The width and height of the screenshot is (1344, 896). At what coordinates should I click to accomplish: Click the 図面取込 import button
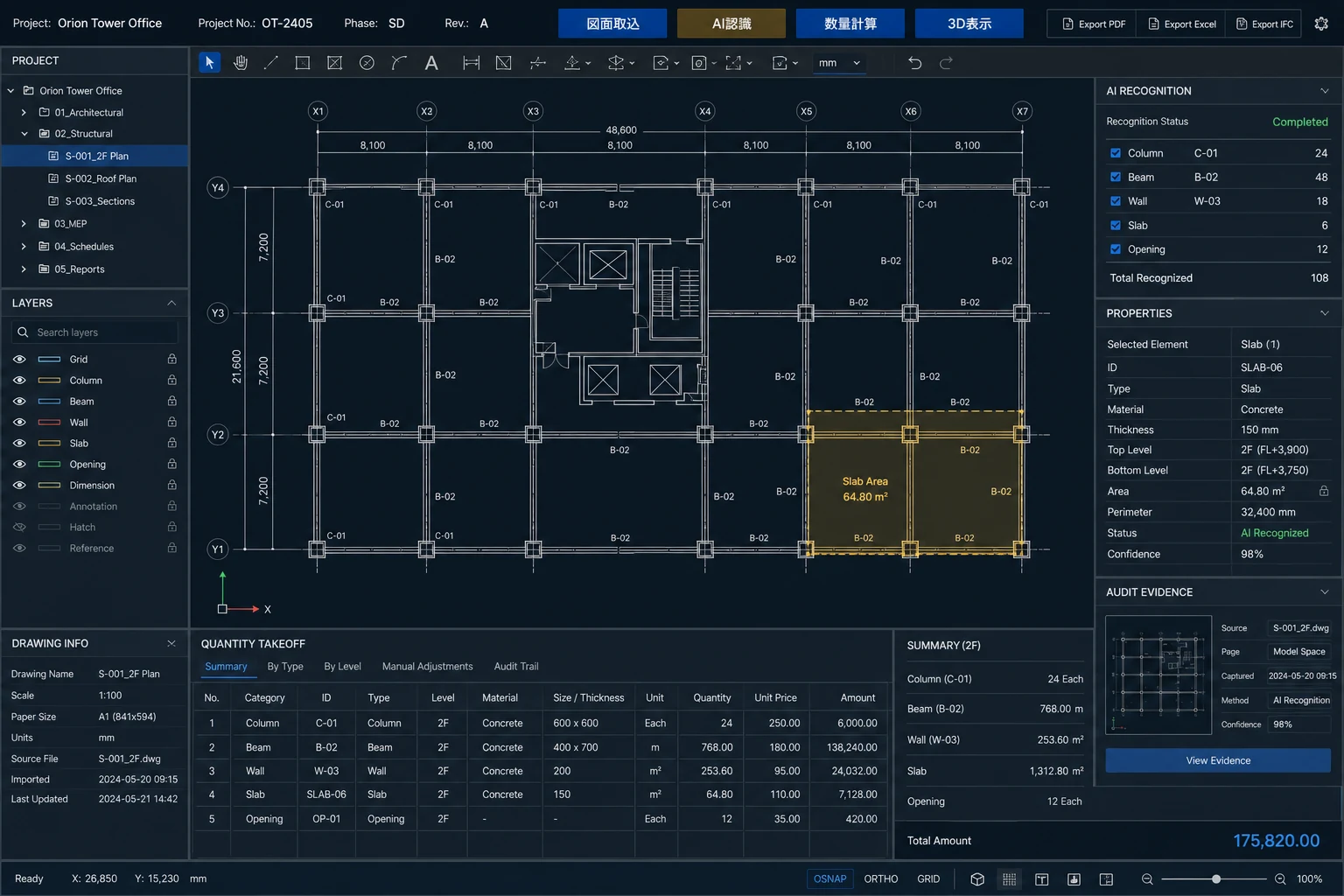pos(612,24)
